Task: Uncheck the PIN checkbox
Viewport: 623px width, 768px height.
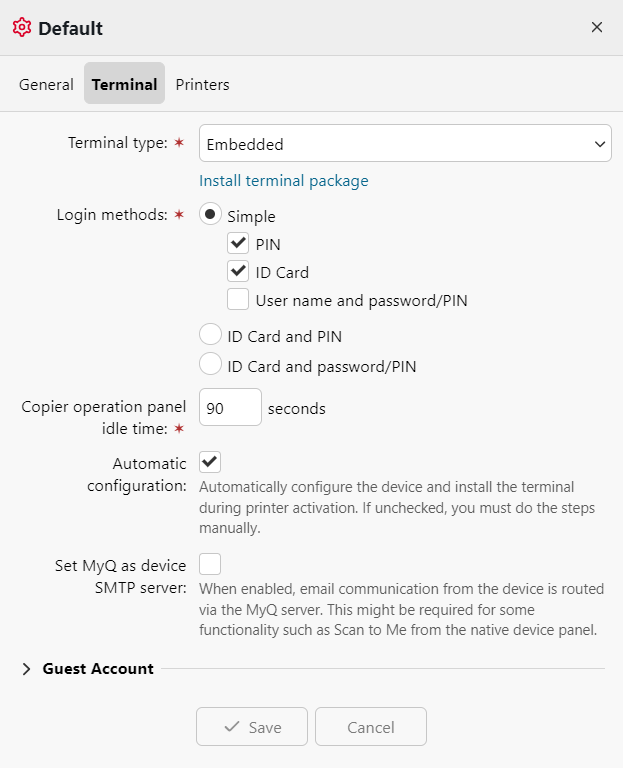Action: (x=238, y=243)
